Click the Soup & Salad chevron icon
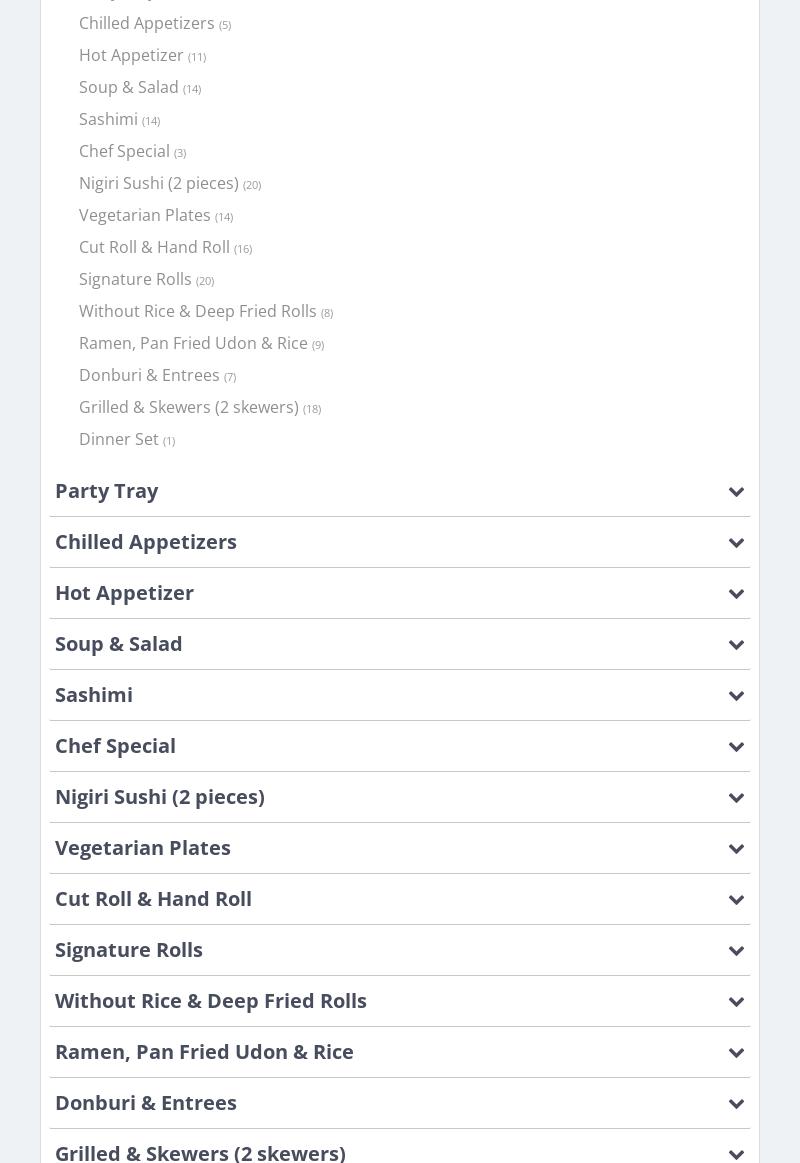The image size is (800, 1163). pos(736,645)
